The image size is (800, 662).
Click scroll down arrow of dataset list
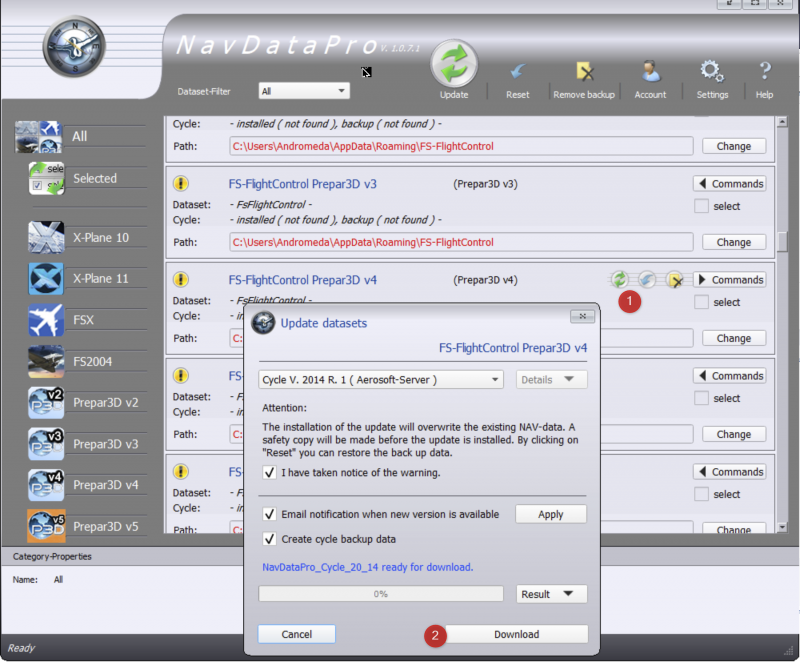[x=782, y=527]
